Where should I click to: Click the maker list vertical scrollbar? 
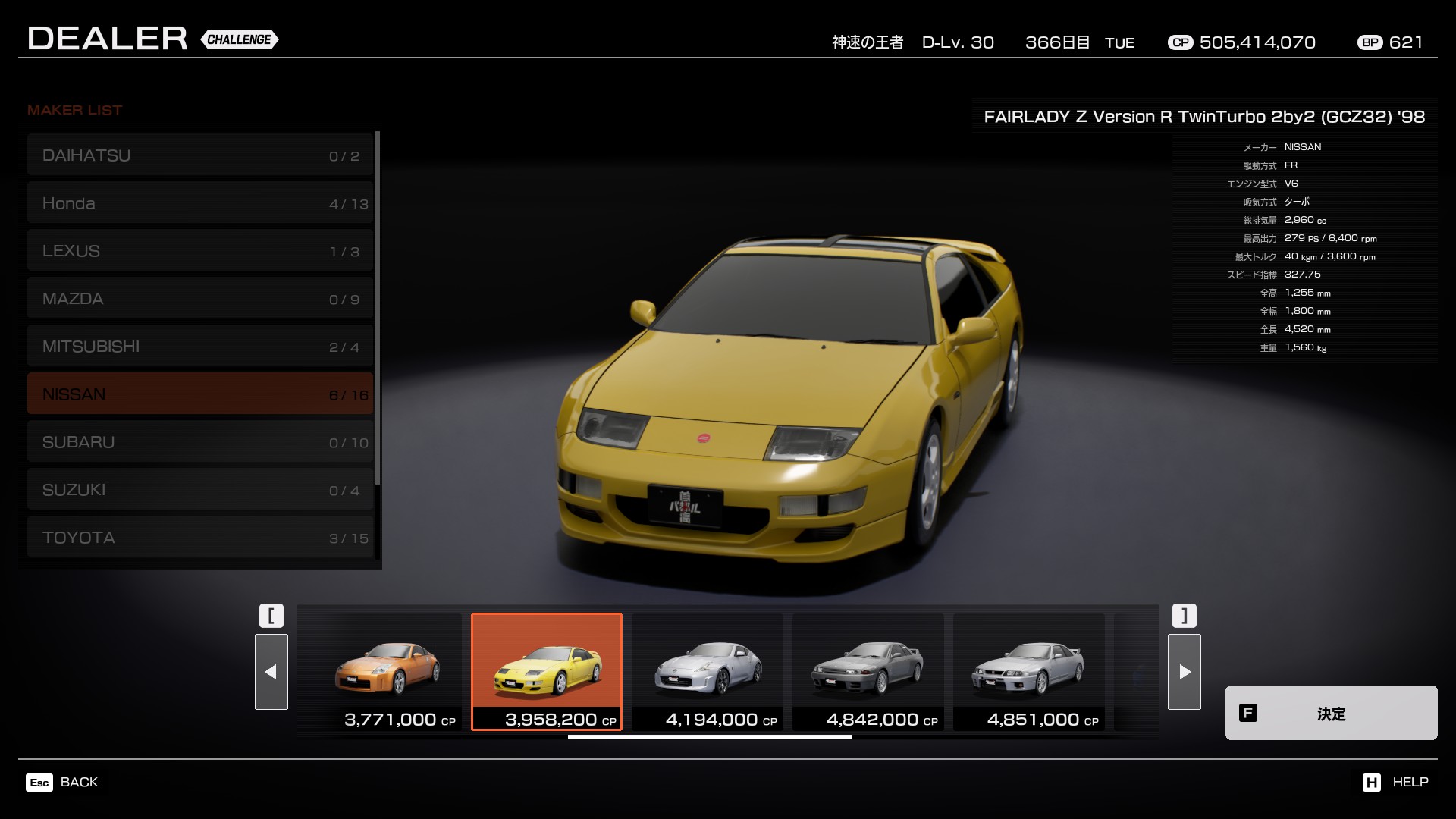click(378, 307)
